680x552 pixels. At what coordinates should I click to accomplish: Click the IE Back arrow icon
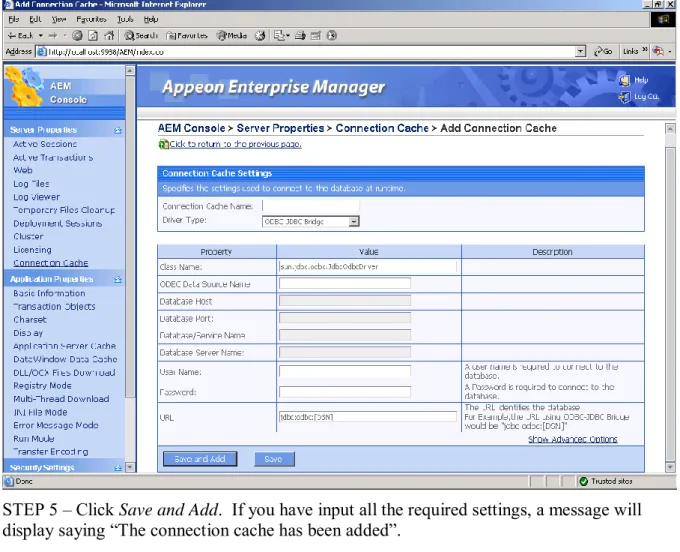click(12, 36)
